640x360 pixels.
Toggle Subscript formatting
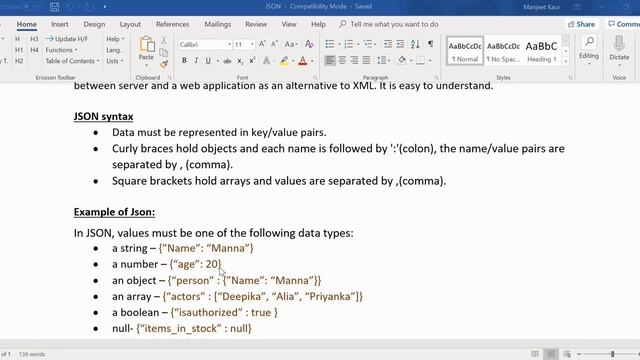[x=240, y=61]
